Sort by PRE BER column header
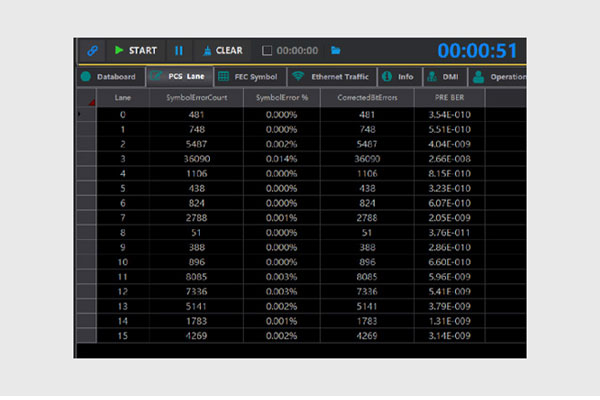 click(x=449, y=98)
